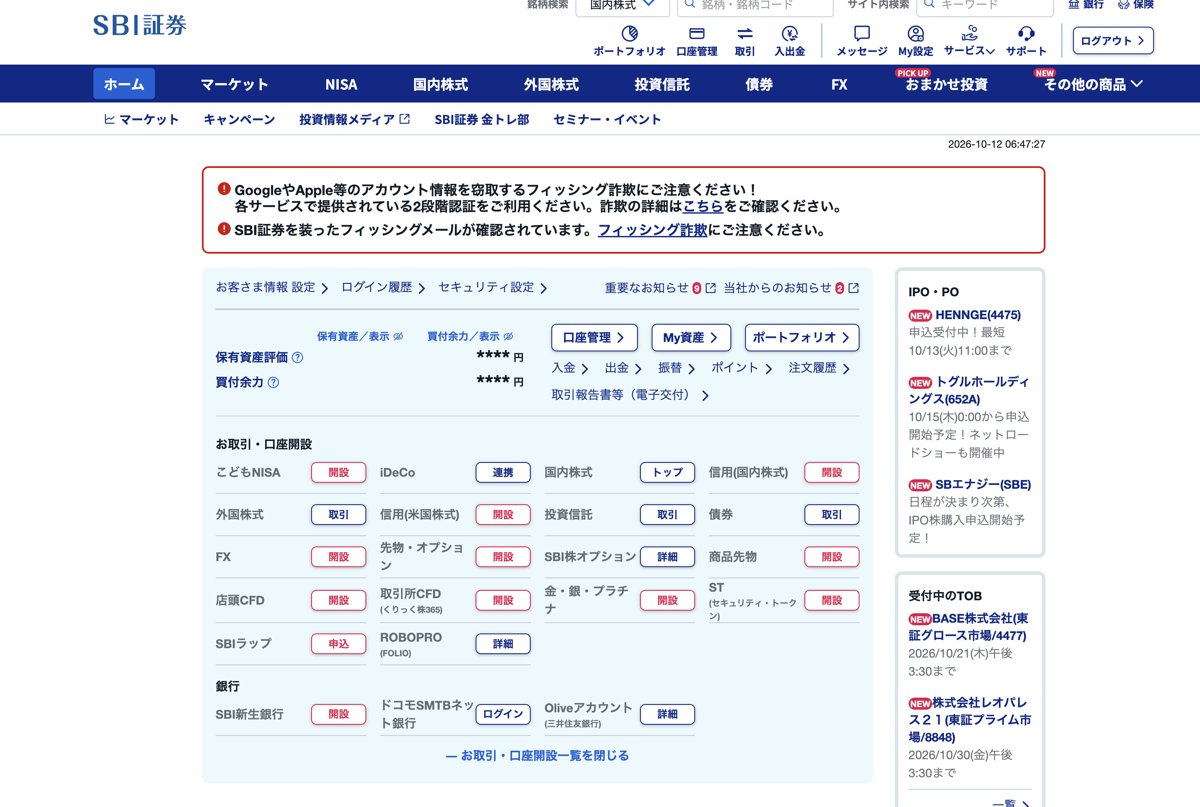Open the おまかせ投資 nav item

(946, 84)
